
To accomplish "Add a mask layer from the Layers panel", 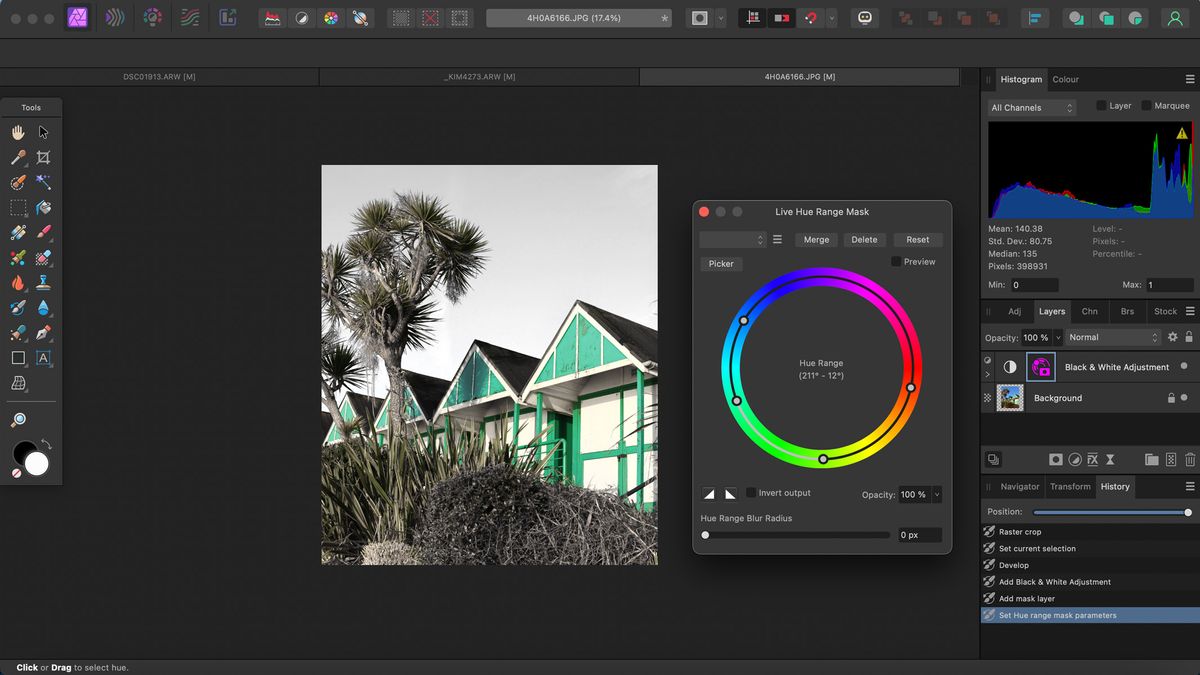I will (x=1056, y=459).
